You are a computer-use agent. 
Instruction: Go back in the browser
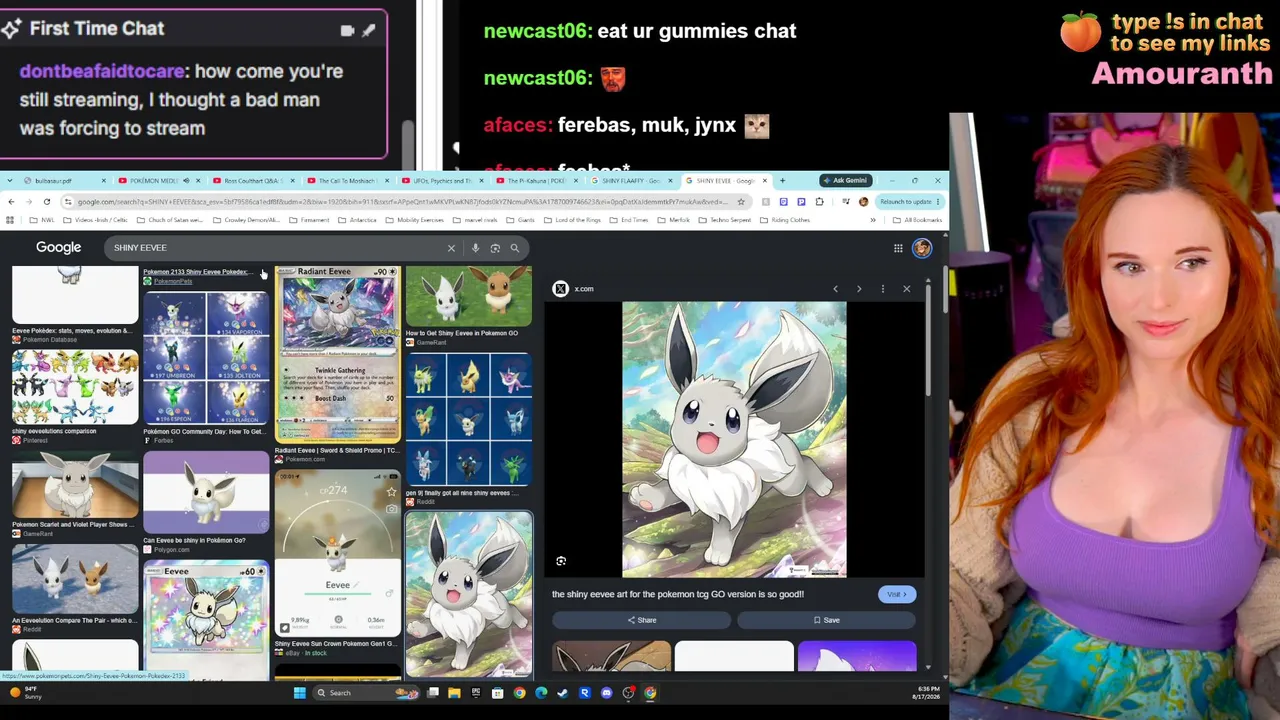click(x=11, y=201)
